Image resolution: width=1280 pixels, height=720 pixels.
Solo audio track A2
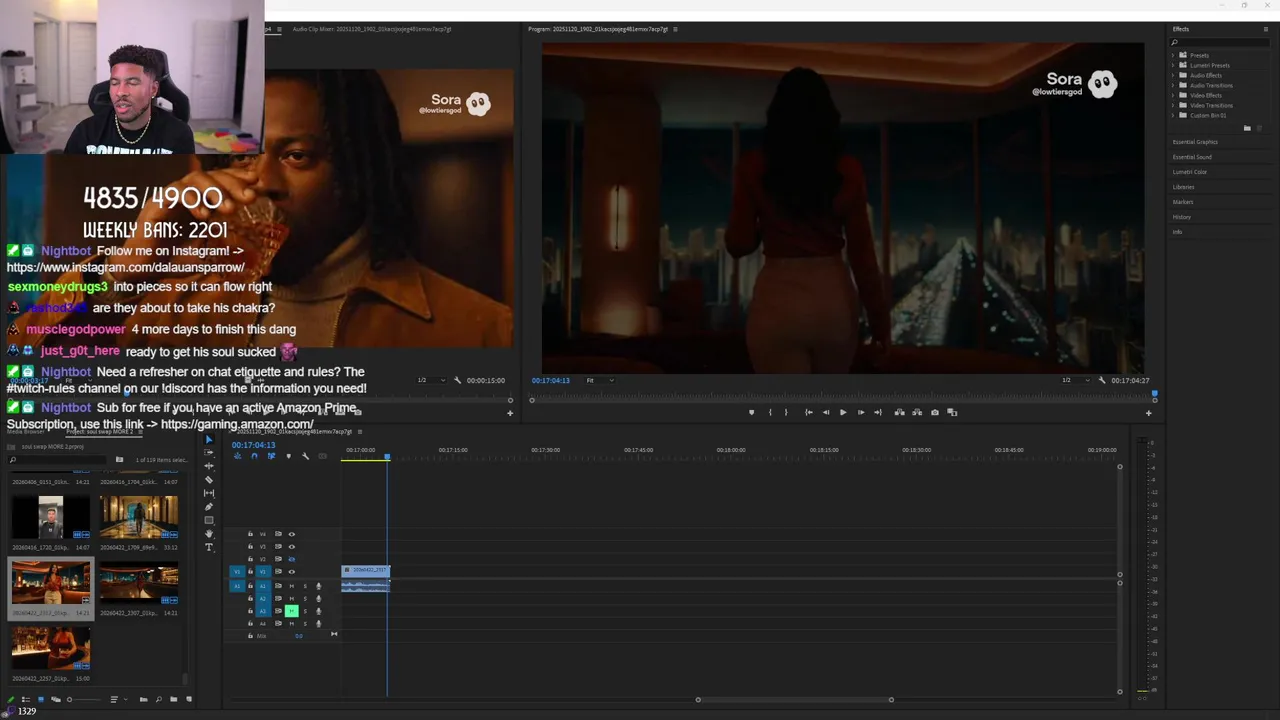(x=305, y=598)
